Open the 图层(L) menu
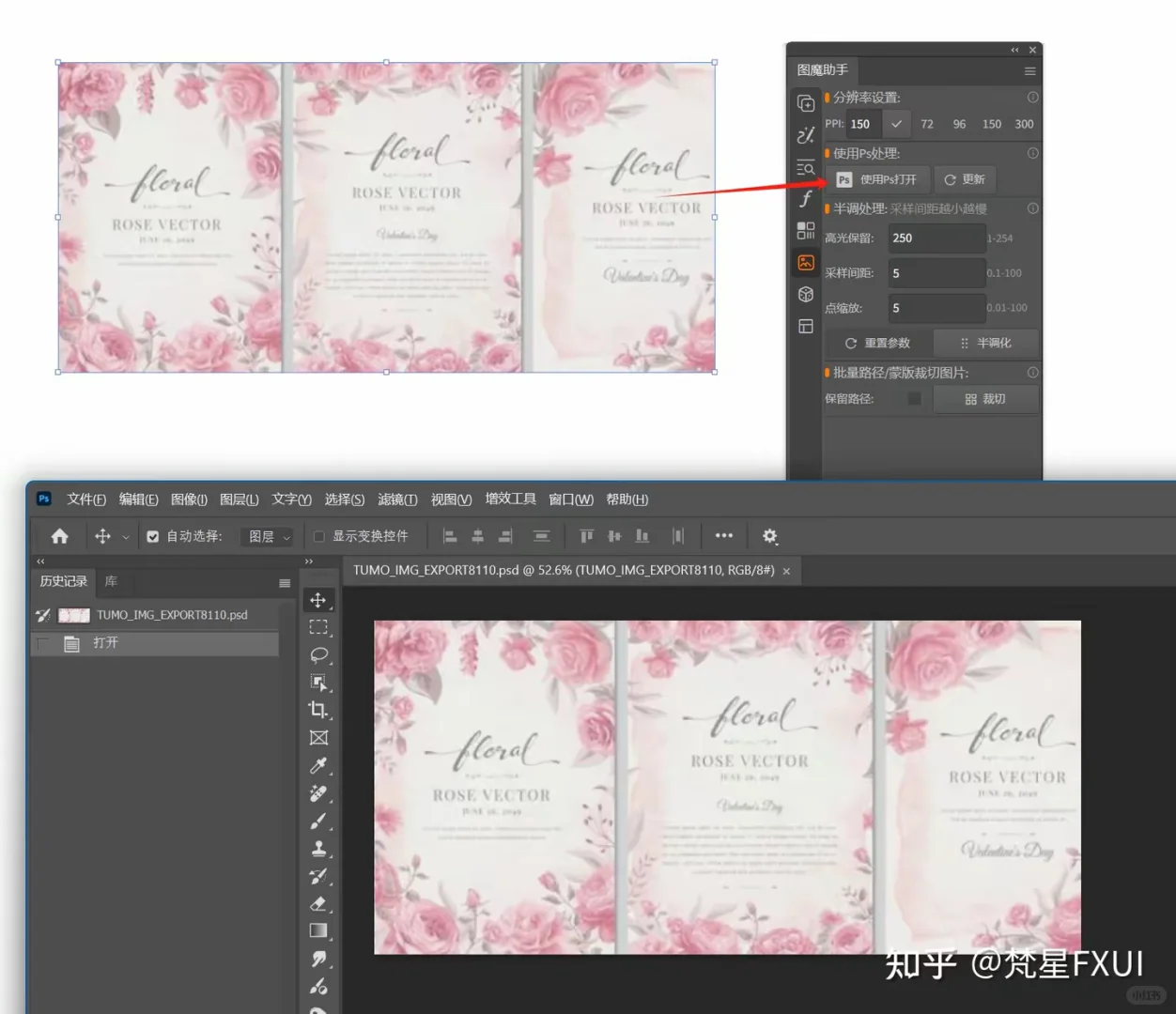Image resolution: width=1176 pixels, height=1014 pixels. [240, 499]
